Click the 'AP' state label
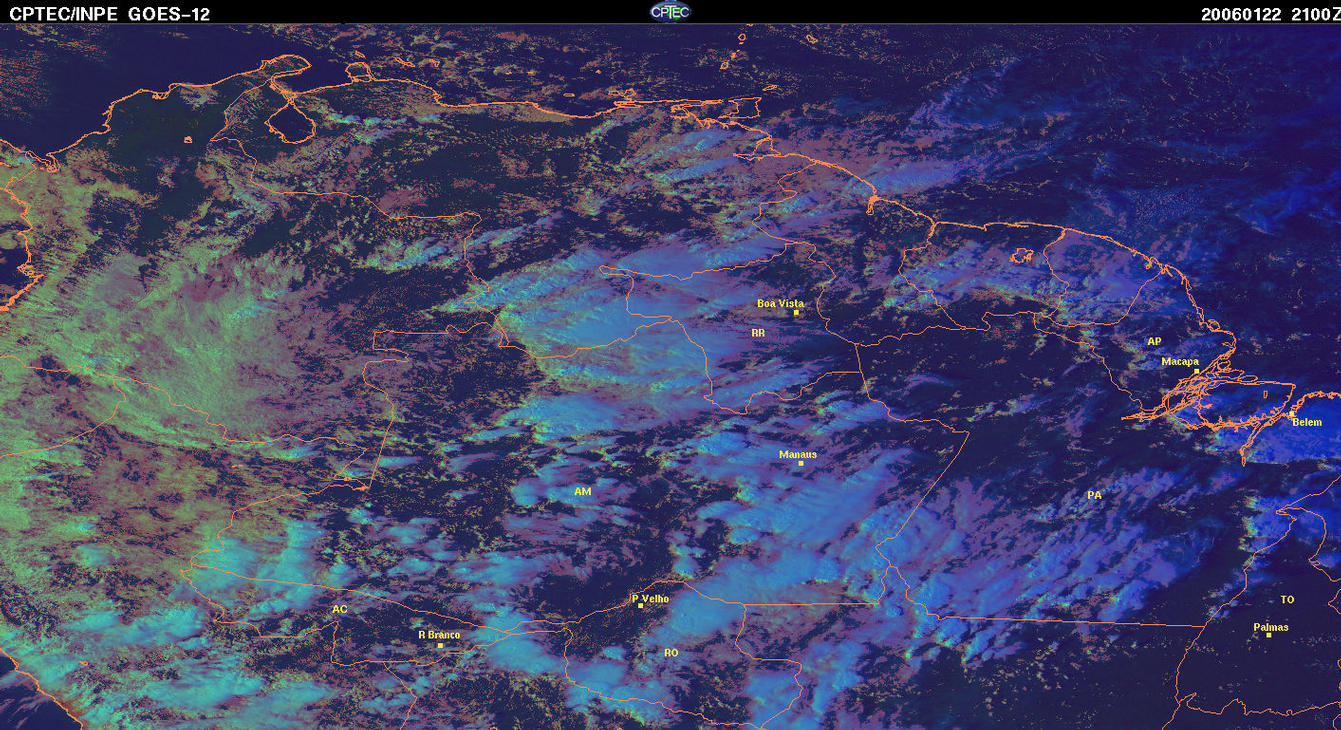 click(1154, 341)
